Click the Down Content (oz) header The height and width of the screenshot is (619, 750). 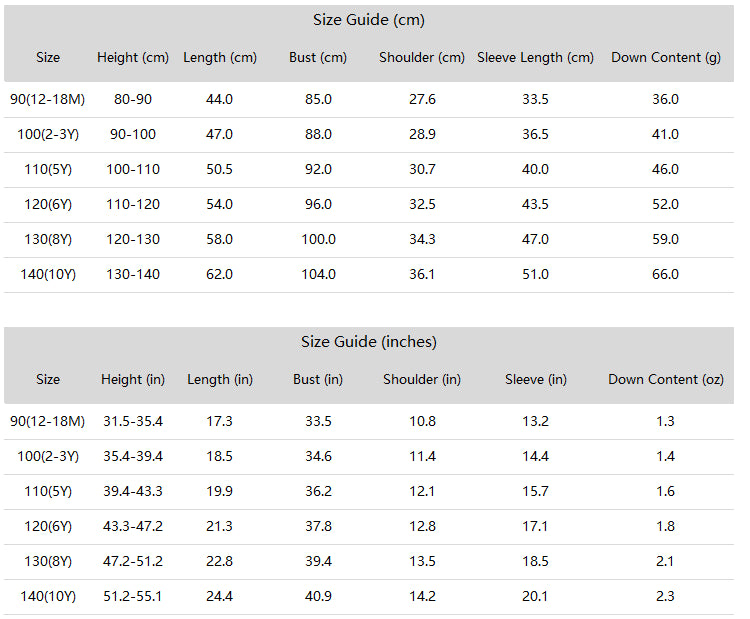tap(666, 380)
